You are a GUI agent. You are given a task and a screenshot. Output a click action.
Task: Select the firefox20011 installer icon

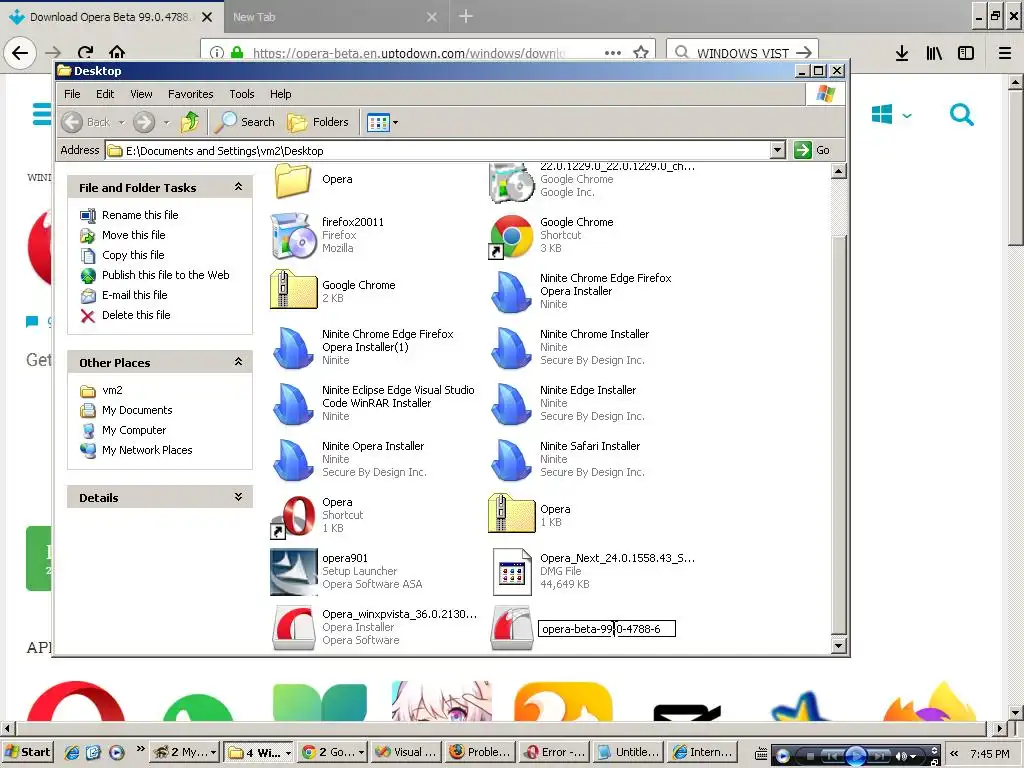tap(293, 236)
